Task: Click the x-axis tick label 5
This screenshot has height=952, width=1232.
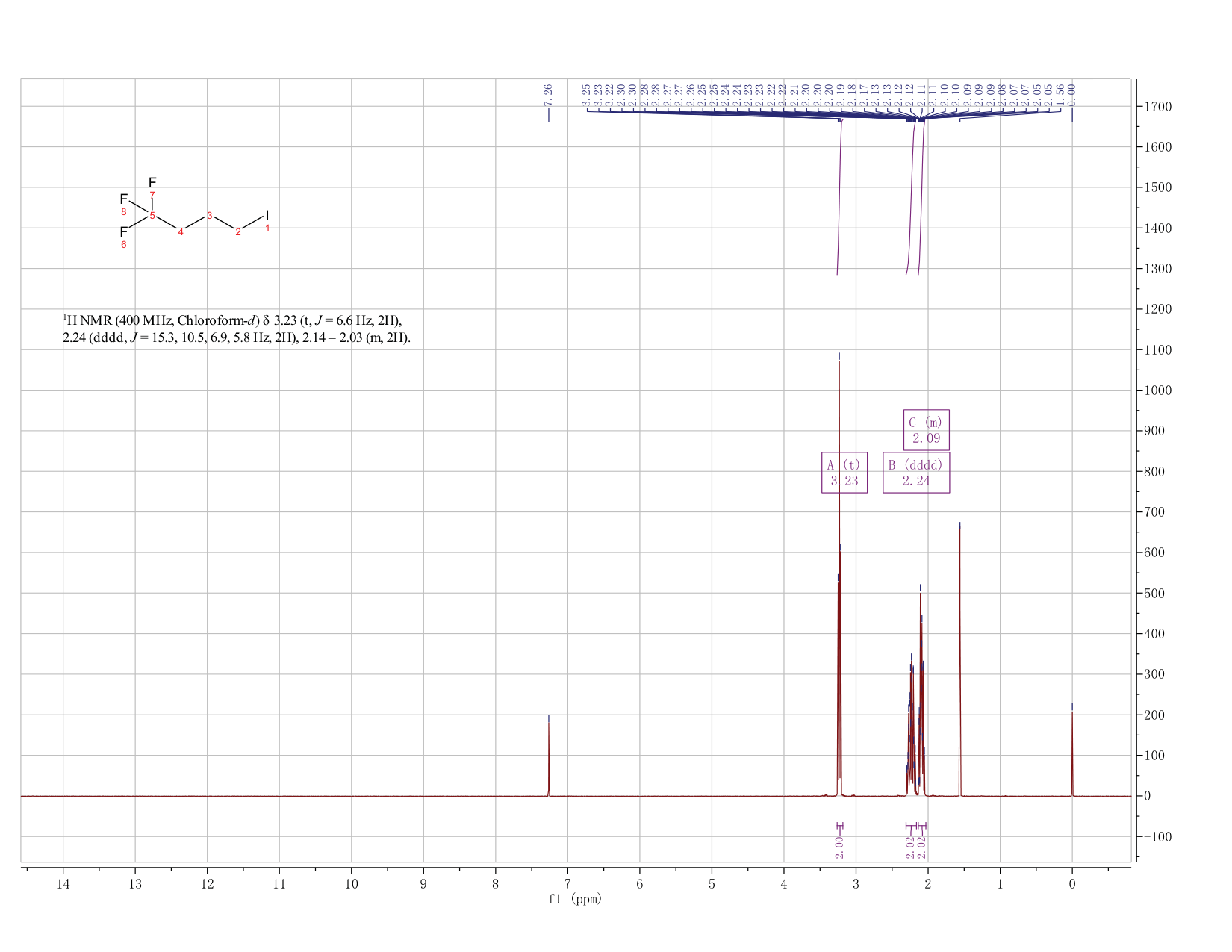Action: 712,884
